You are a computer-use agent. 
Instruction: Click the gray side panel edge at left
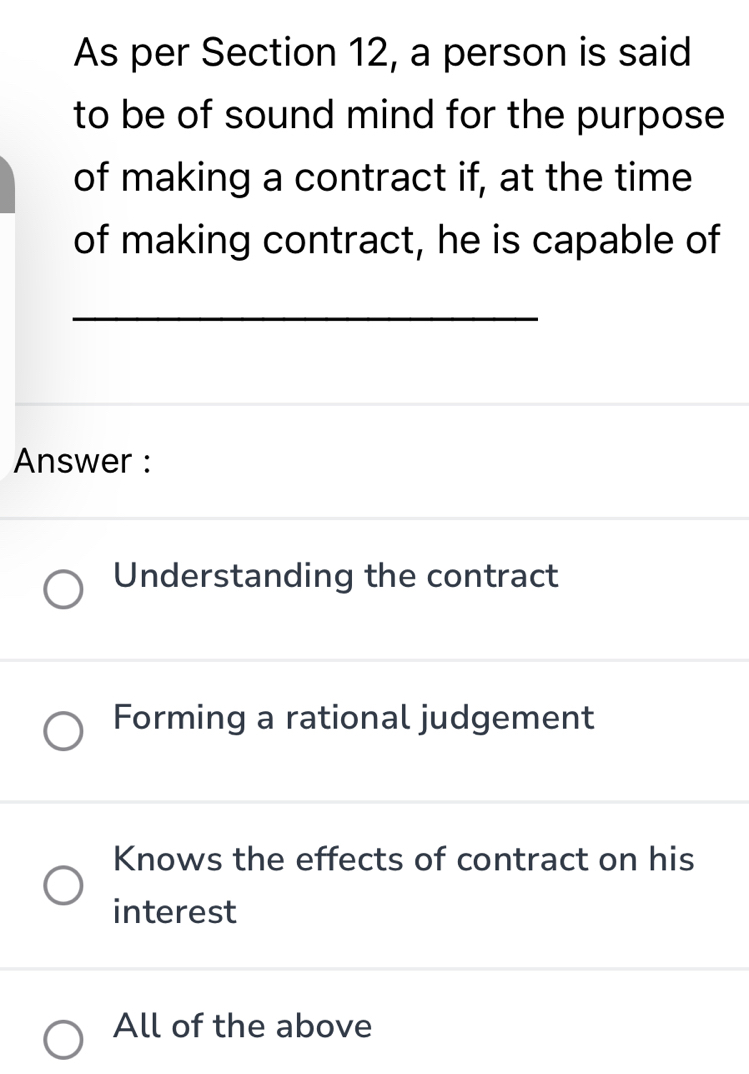click(6, 185)
